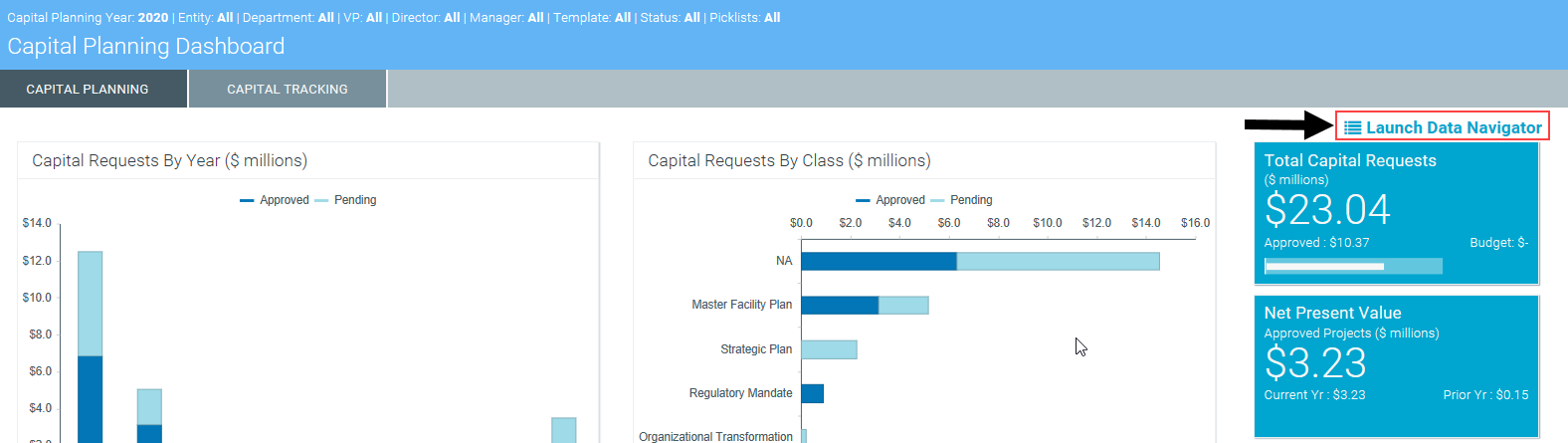Select the NA approved dark blue bar
This screenshot has width=1568, height=443.
pos(879,261)
